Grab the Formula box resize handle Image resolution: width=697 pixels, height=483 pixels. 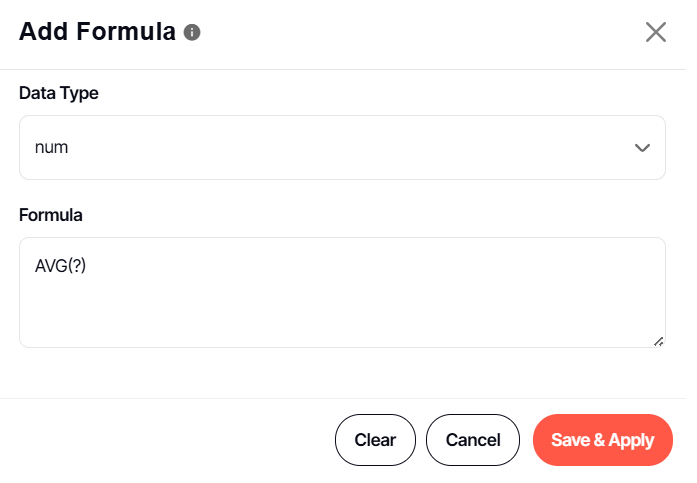pos(658,341)
